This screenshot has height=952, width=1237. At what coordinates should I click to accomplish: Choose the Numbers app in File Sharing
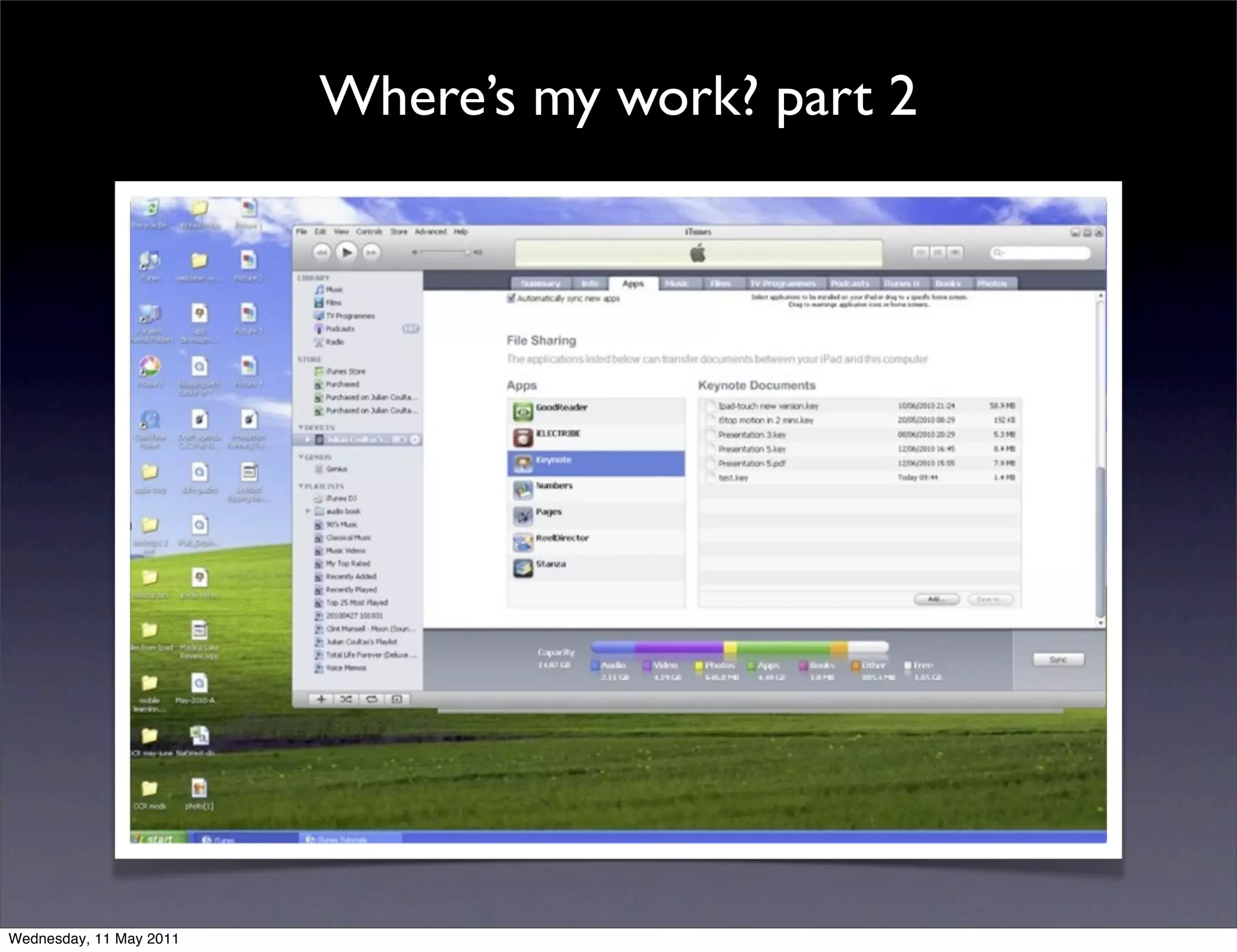pyautogui.click(x=554, y=487)
